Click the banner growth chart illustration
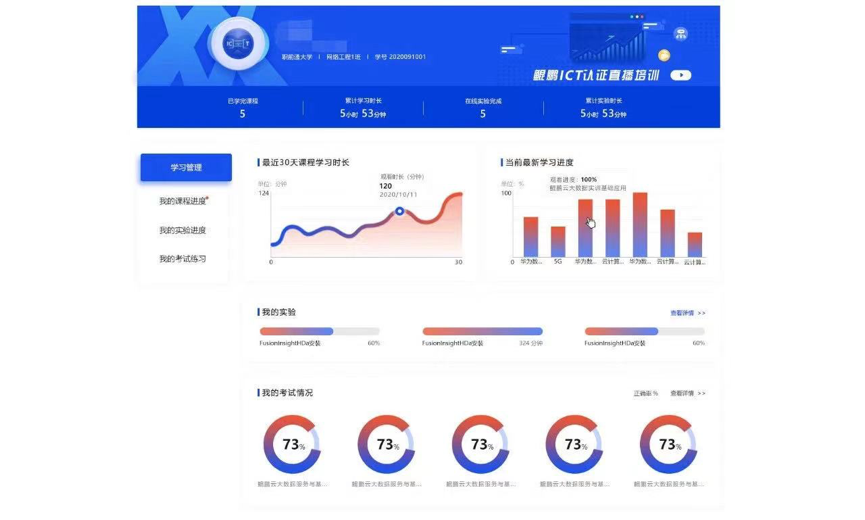The width and height of the screenshot is (865, 520). pos(607,37)
